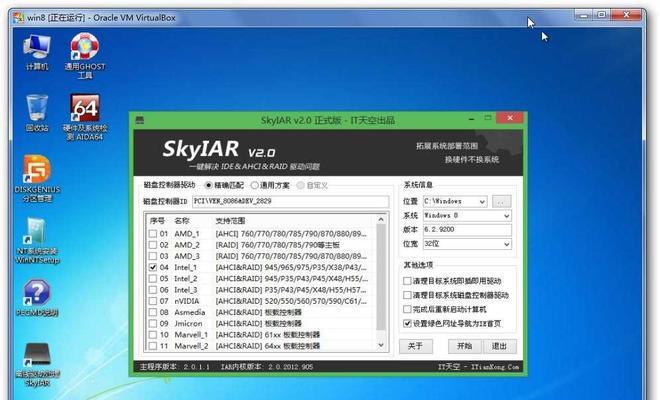Check the 06 Intel_3 driver checkbox
Viewport: 660px width, 400px height.
click(153, 290)
